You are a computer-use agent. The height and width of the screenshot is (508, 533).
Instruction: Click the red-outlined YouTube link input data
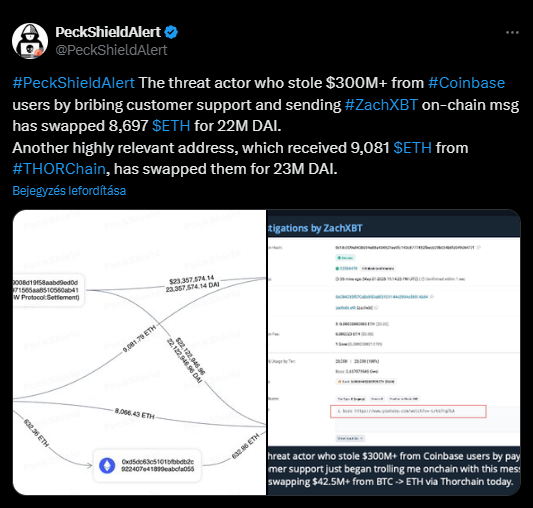coord(408,411)
